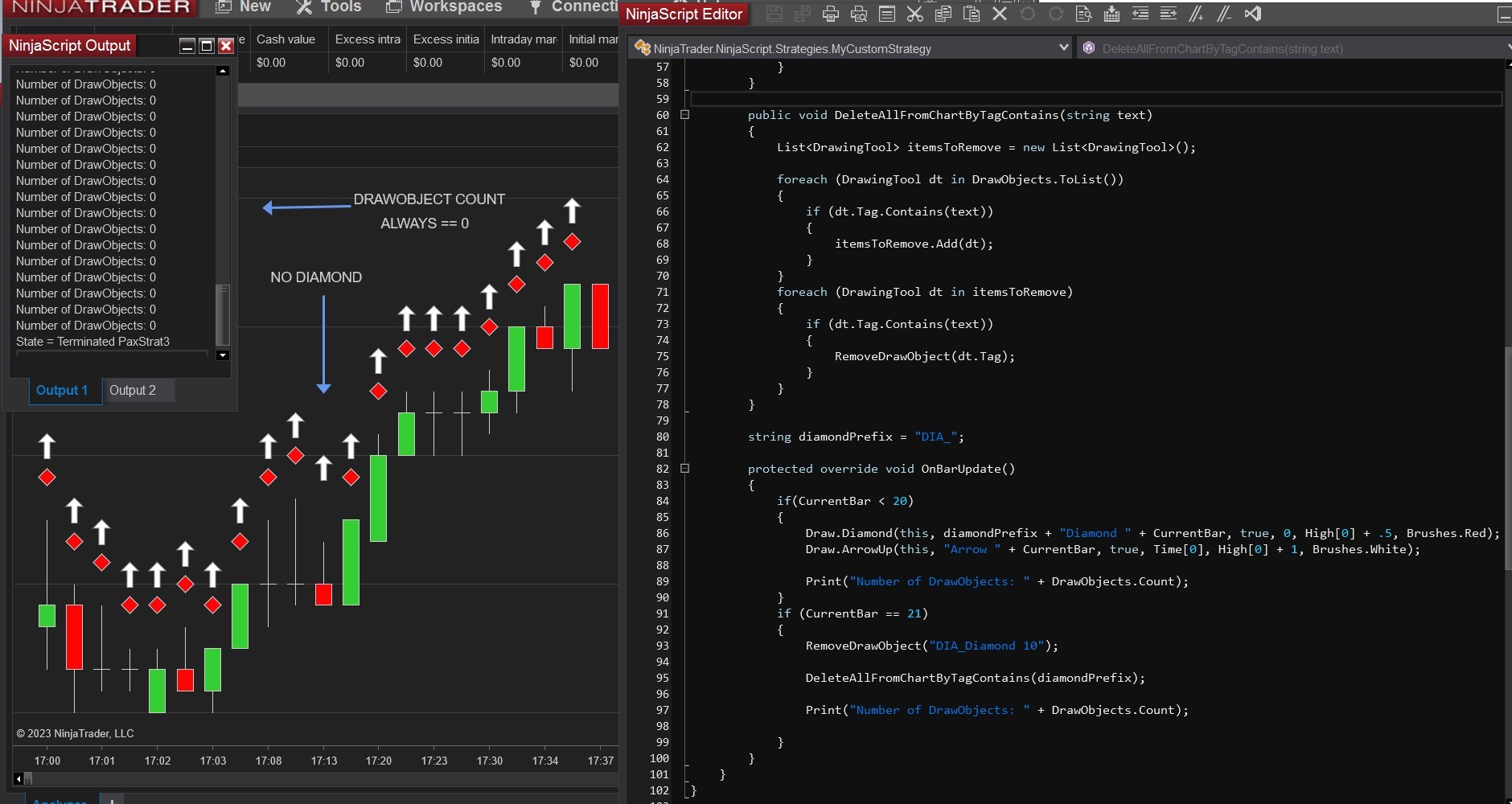Click the Print Preview icon

(x=859, y=14)
